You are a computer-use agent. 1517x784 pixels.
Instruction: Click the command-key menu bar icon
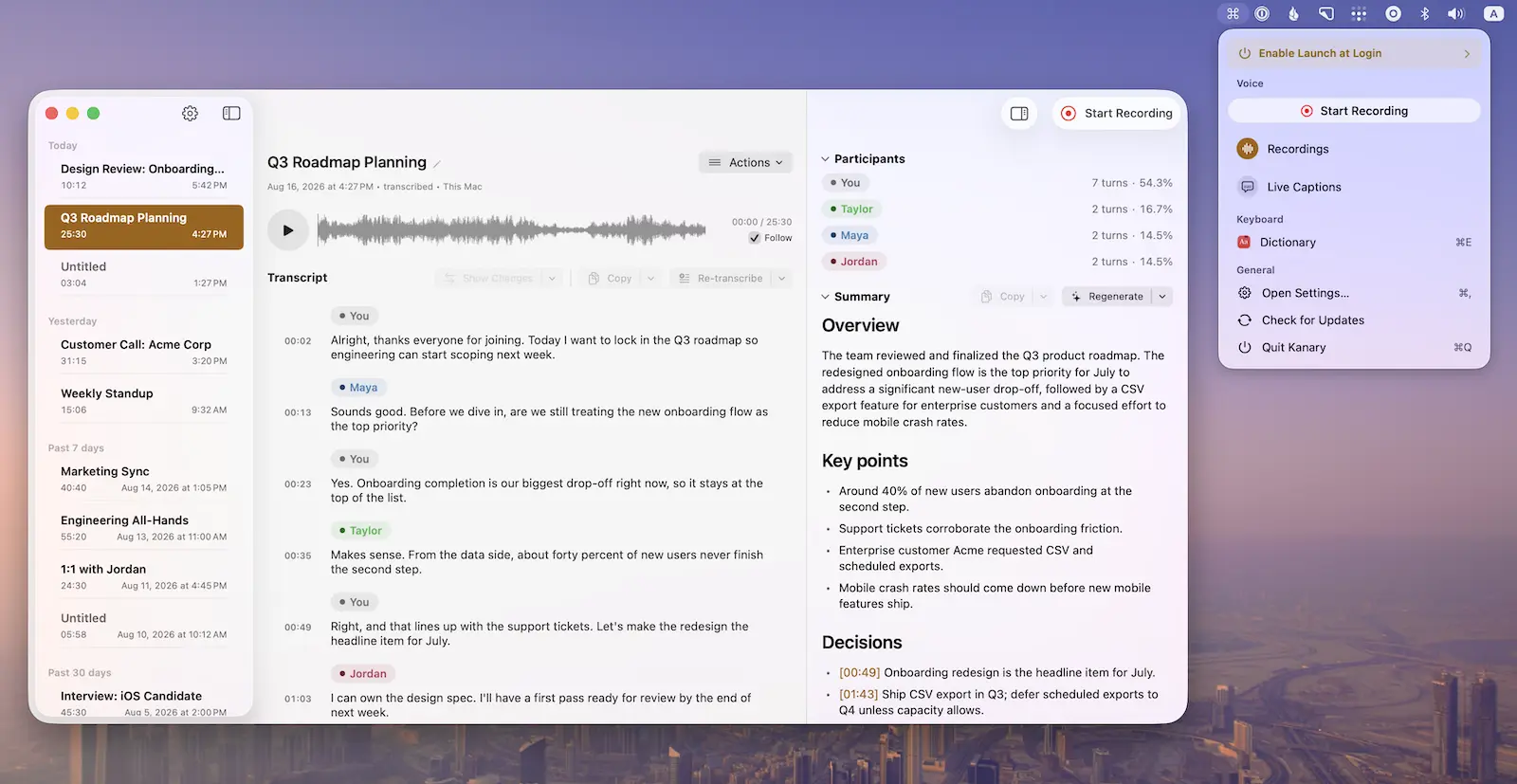pos(1233,13)
